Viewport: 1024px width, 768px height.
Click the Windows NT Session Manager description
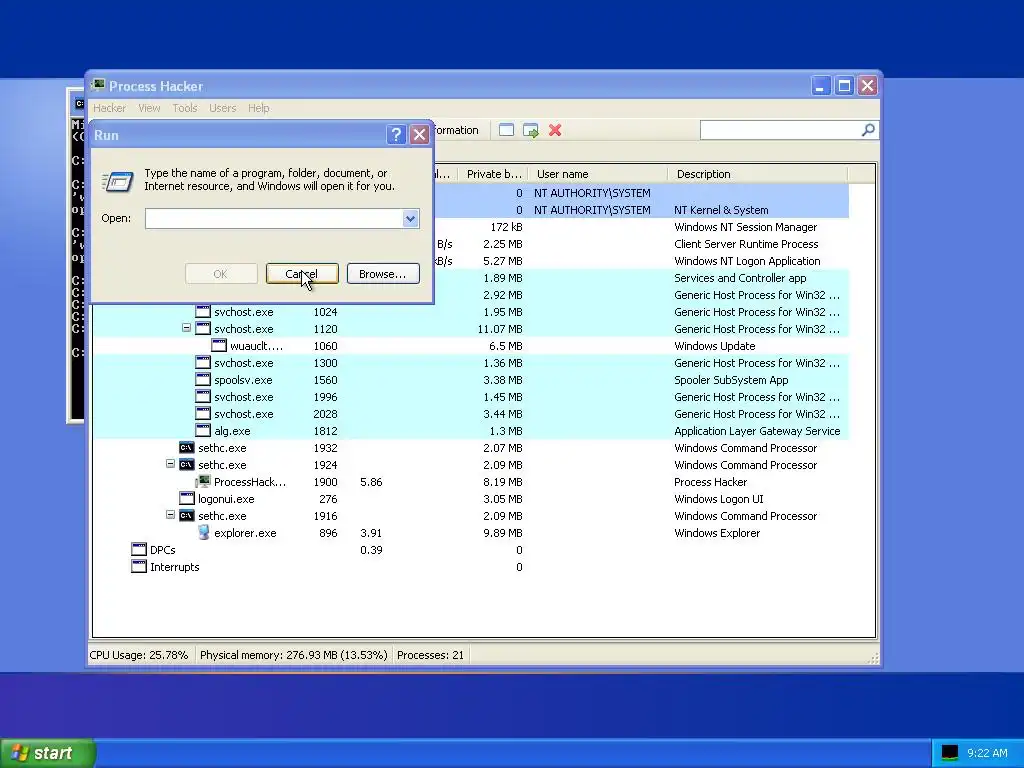click(x=745, y=227)
